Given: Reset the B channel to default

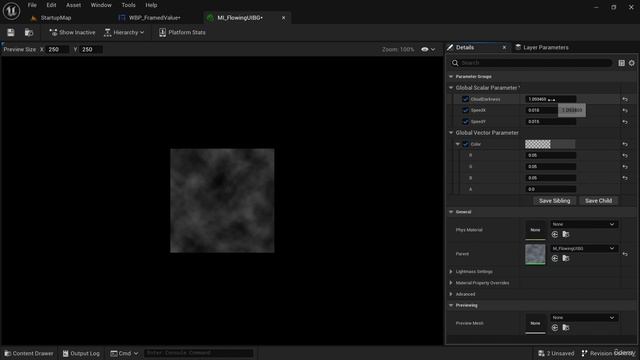Looking at the screenshot, I should [625, 178].
